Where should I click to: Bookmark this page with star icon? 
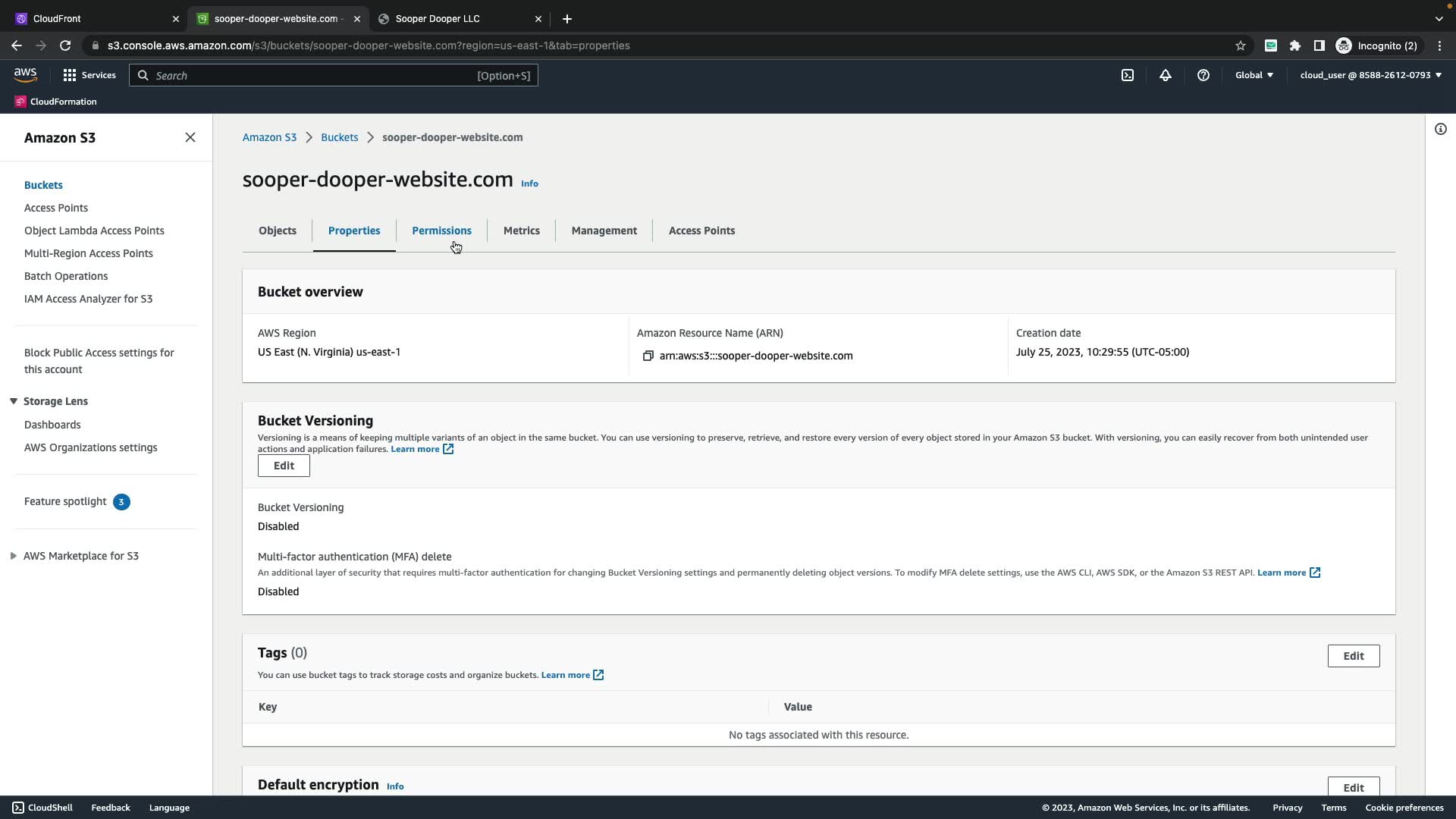1241,45
